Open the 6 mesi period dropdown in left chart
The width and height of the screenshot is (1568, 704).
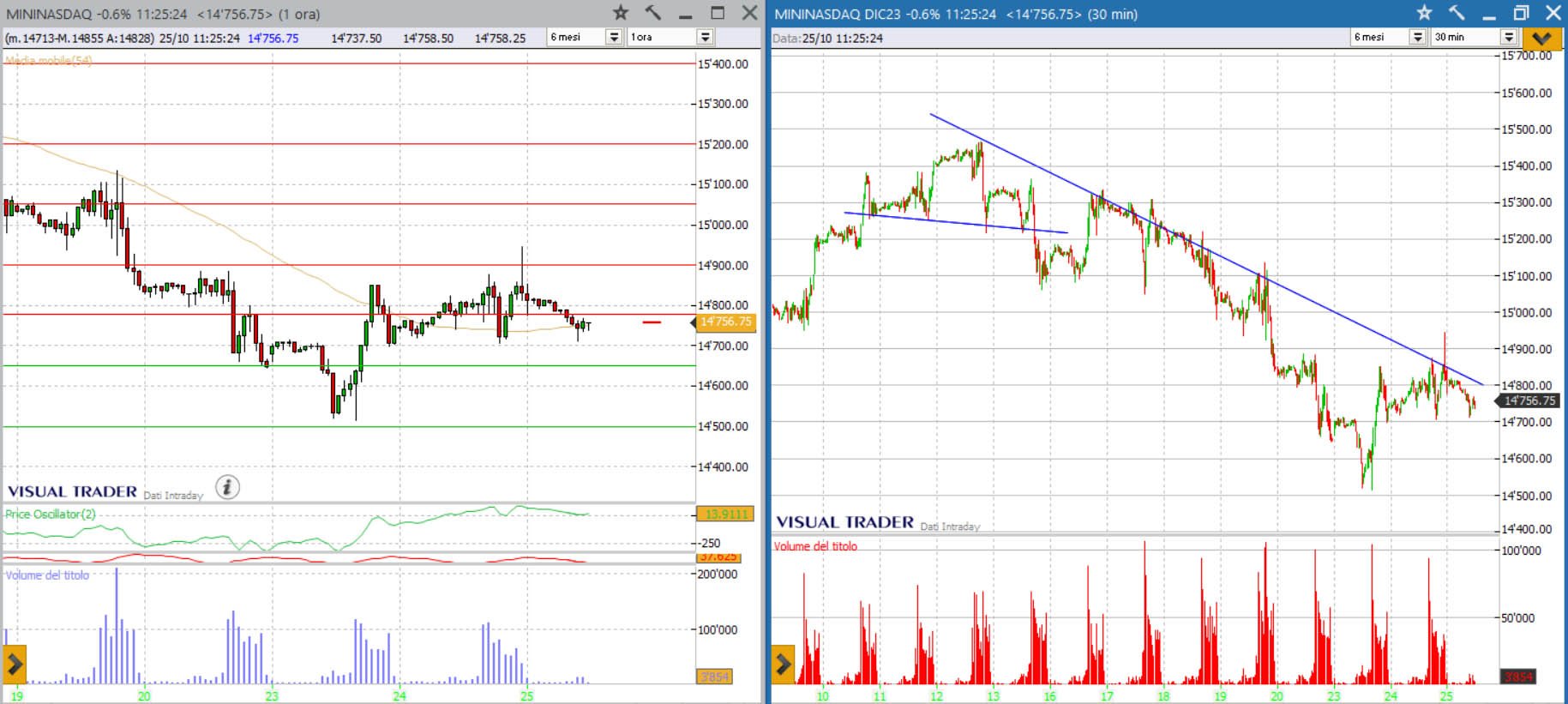(614, 37)
